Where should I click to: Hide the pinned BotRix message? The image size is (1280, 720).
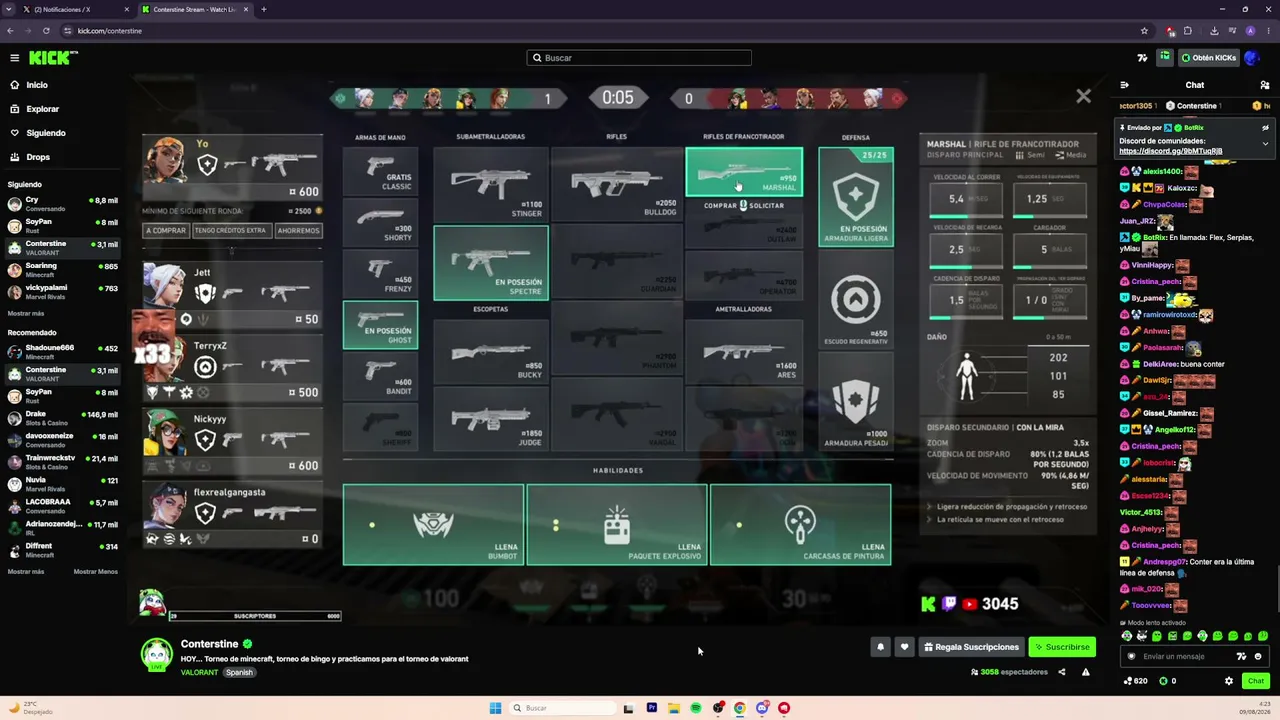(x=1265, y=128)
